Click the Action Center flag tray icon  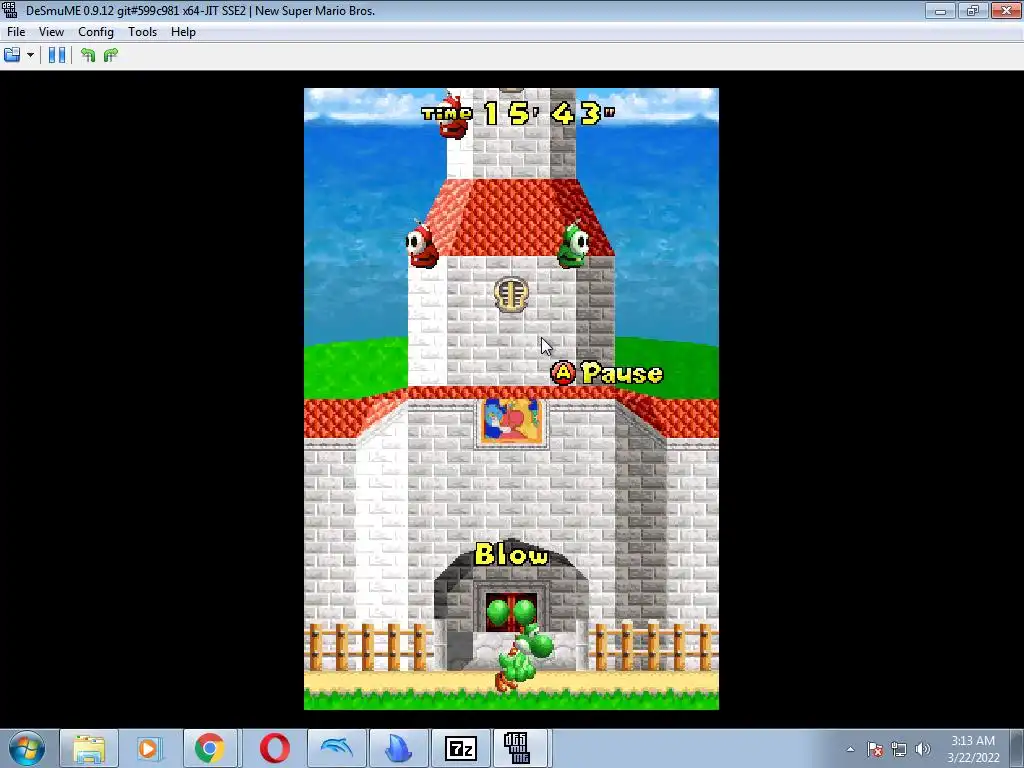[x=875, y=749]
